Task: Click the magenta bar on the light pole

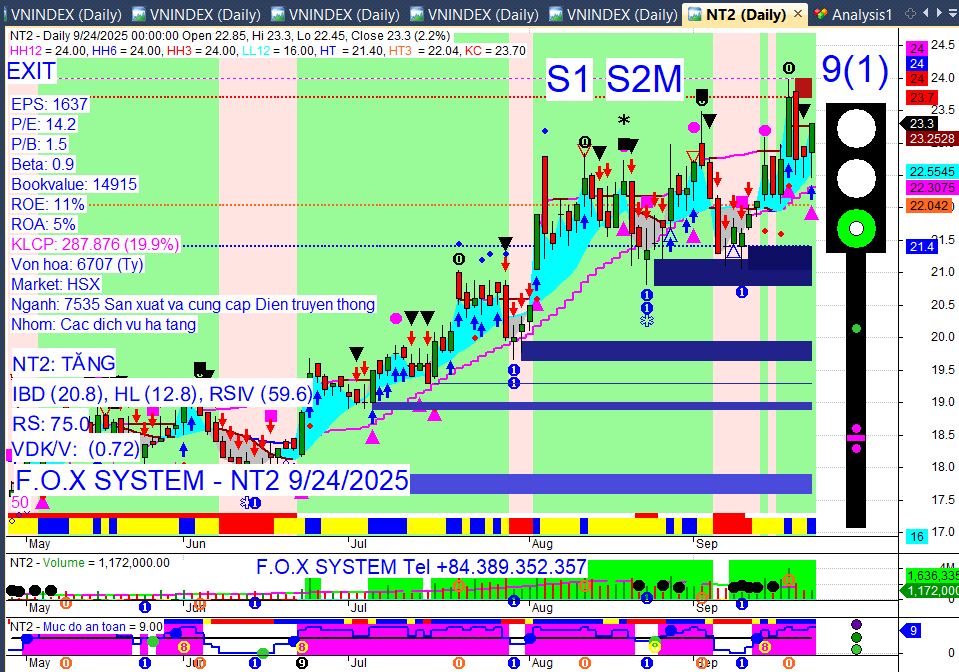Action: (x=856, y=438)
